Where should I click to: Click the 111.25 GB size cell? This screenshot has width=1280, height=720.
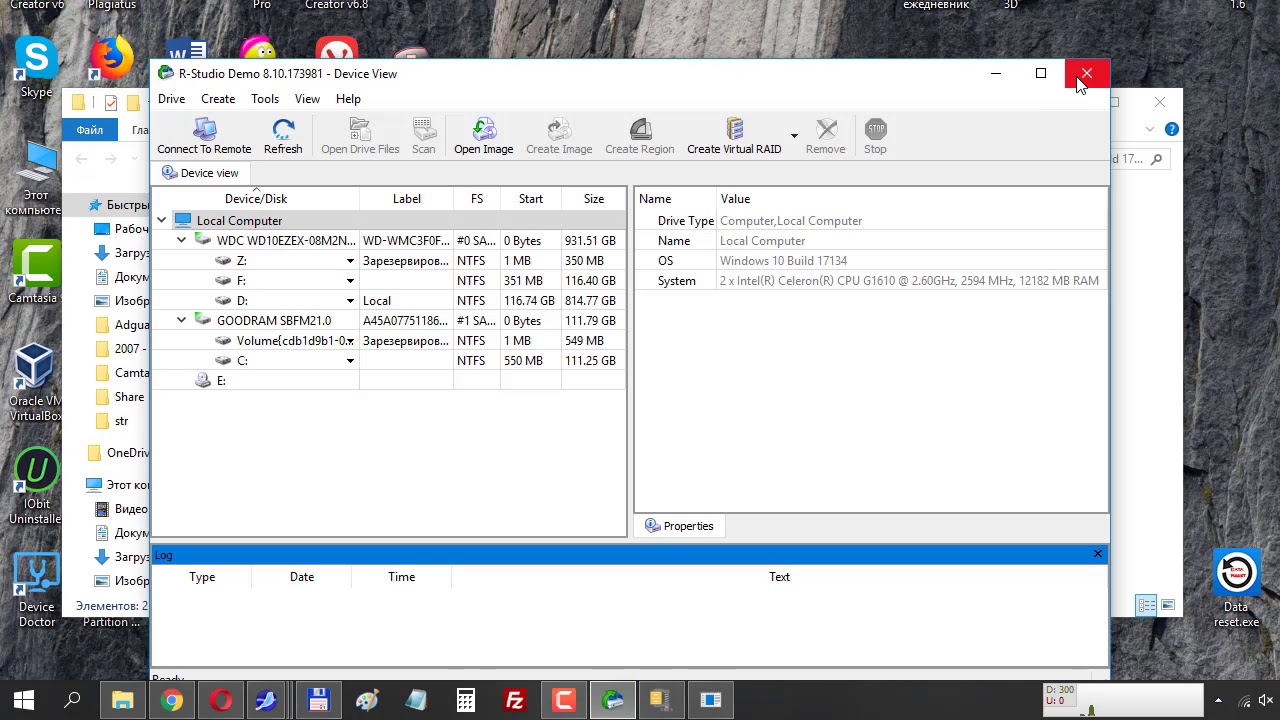pyautogui.click(x=590, y=361)
